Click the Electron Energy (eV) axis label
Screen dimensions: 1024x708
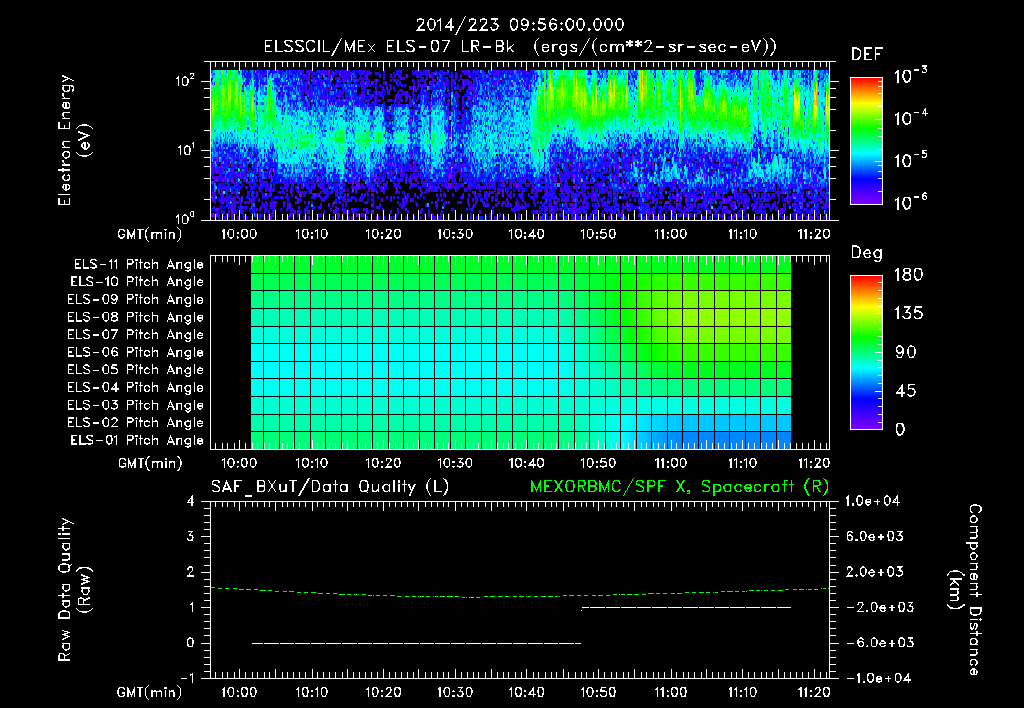click(74, 140)
